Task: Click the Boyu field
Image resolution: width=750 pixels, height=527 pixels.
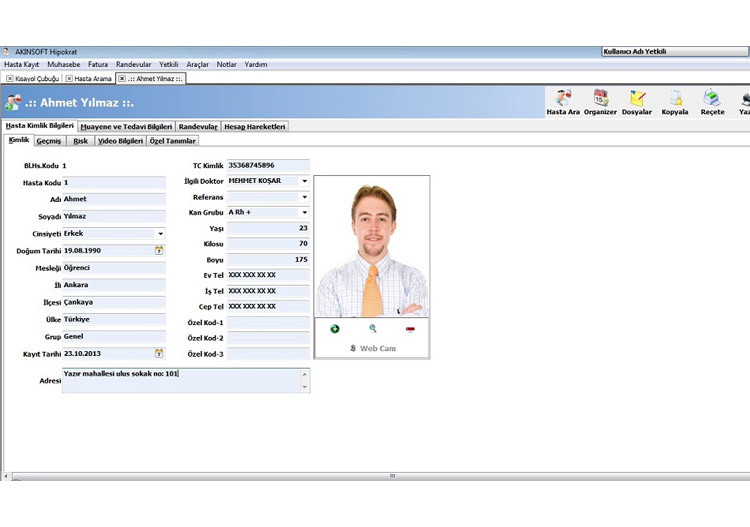Action: click(x=268, y=259)
